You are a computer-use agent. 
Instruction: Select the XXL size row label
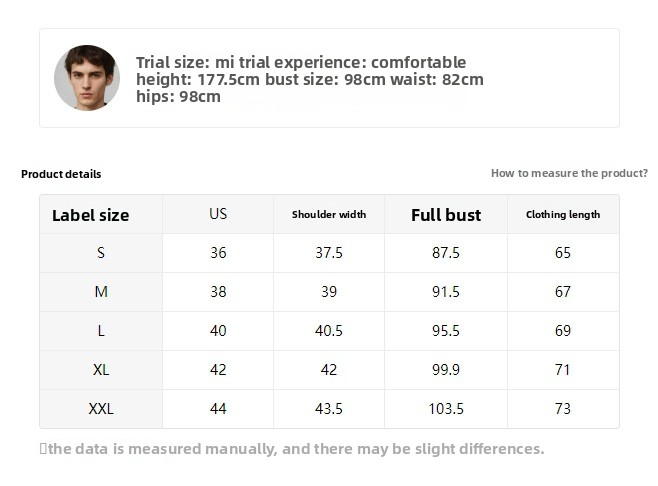[x=101, y=409]
